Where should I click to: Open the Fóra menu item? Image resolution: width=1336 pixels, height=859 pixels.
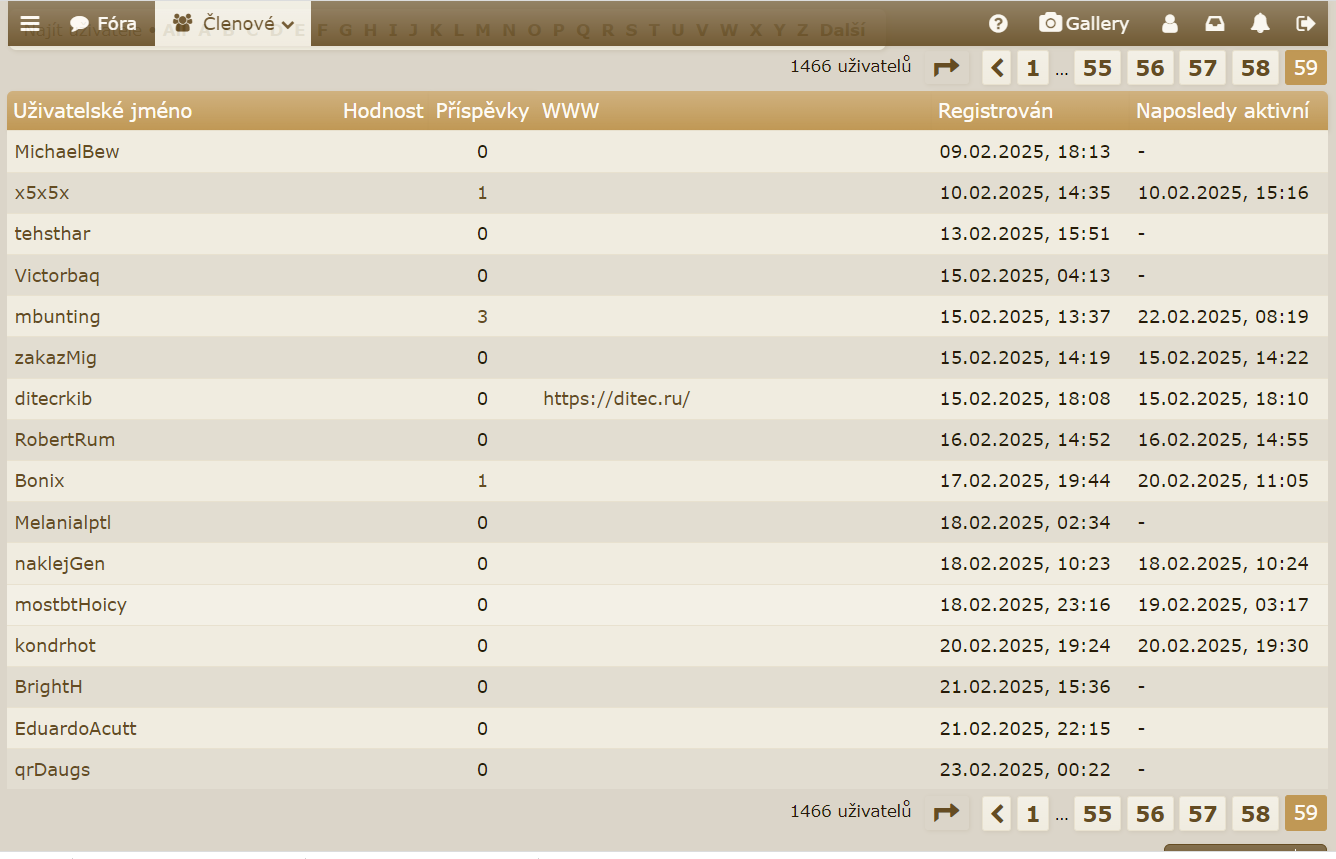104,24
